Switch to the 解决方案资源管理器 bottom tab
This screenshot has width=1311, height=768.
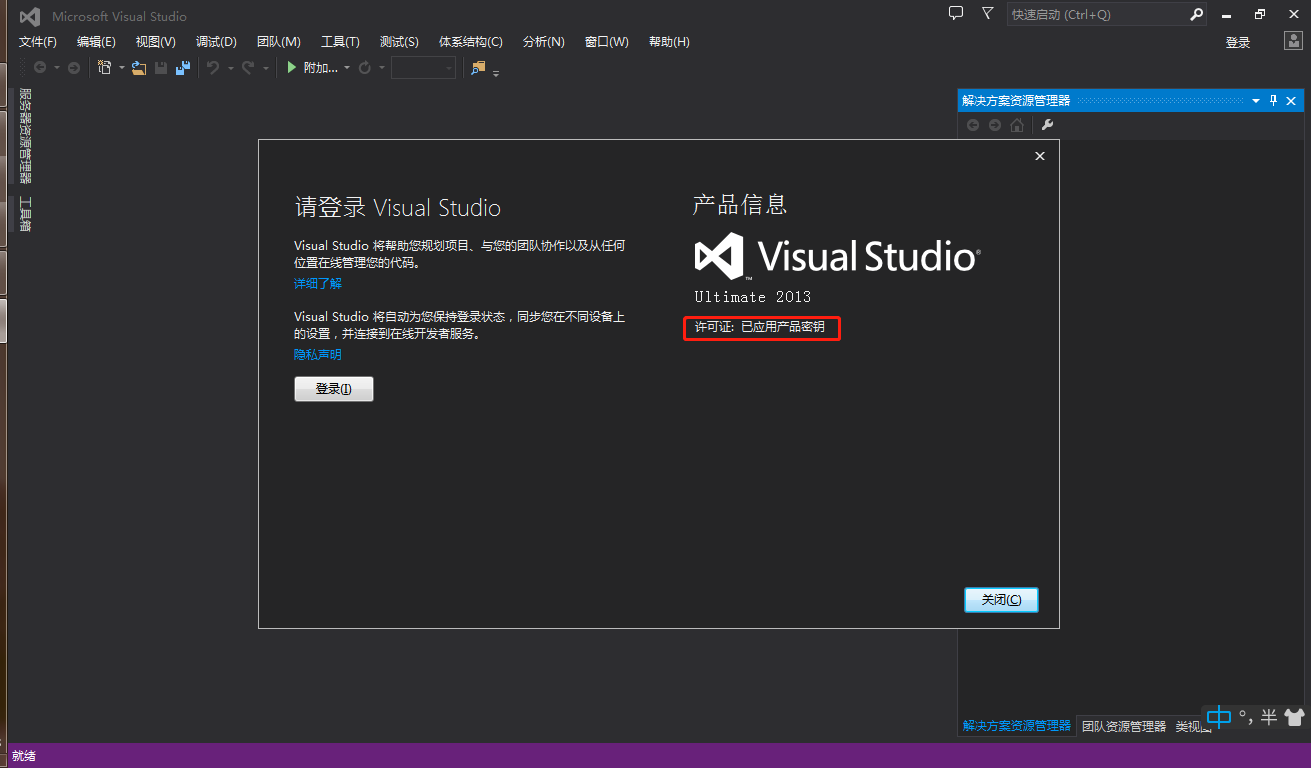point(1016,726)
